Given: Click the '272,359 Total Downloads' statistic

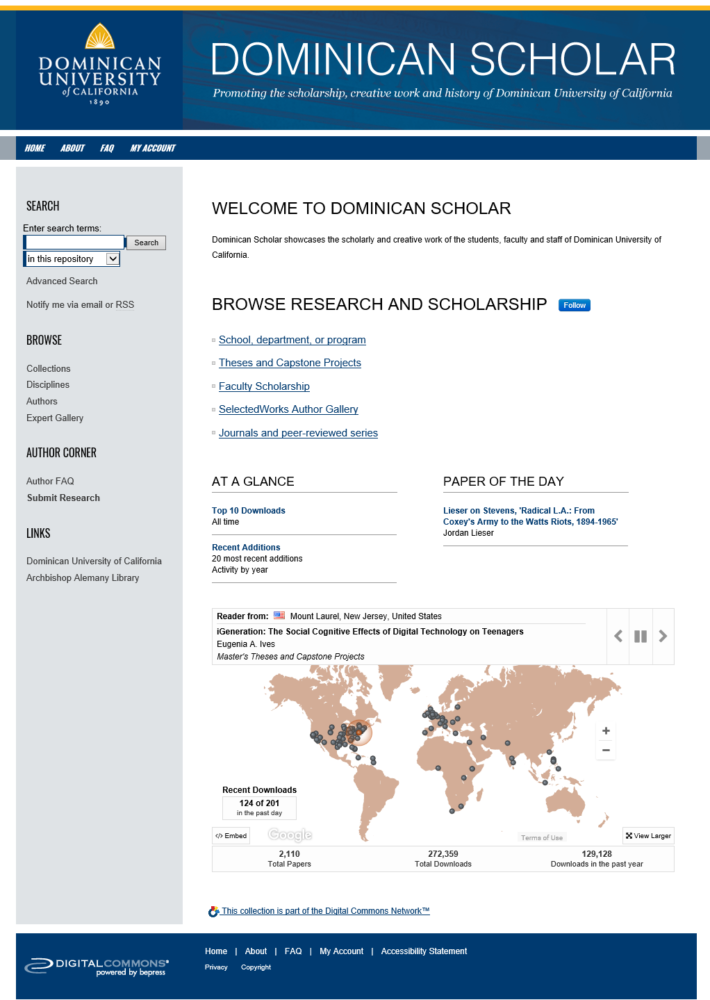Looking at the screenshot, I should [x=443, y=858].
